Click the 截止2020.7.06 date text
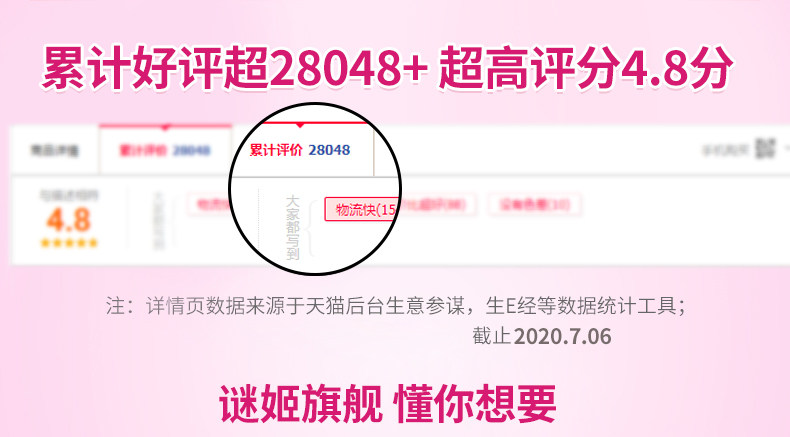Image resolution: width=790 pixels, height=437 pixels. coord(542,336)
